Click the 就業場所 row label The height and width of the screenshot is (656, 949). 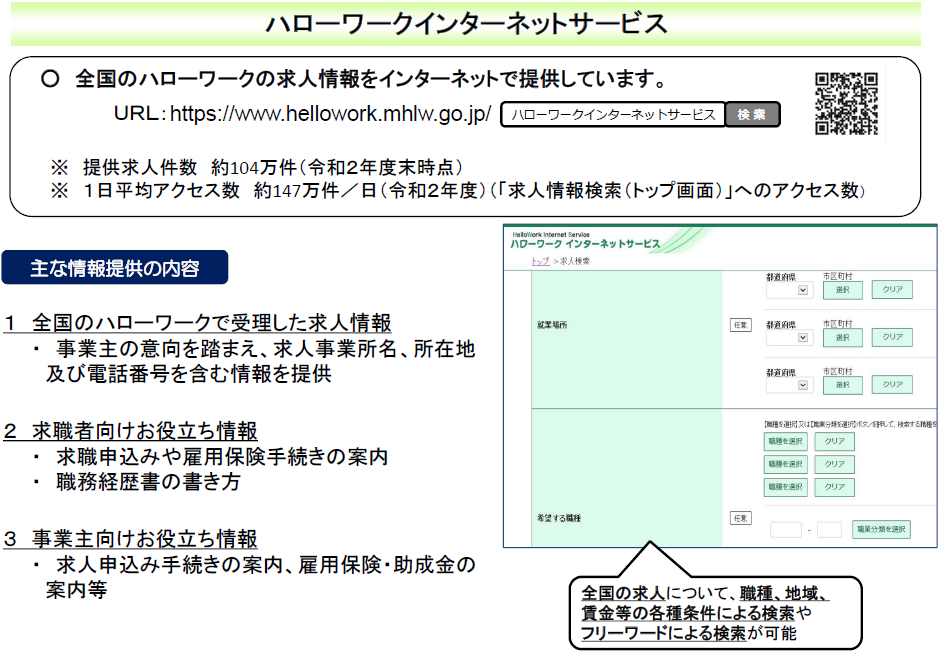tap(551, 325)
